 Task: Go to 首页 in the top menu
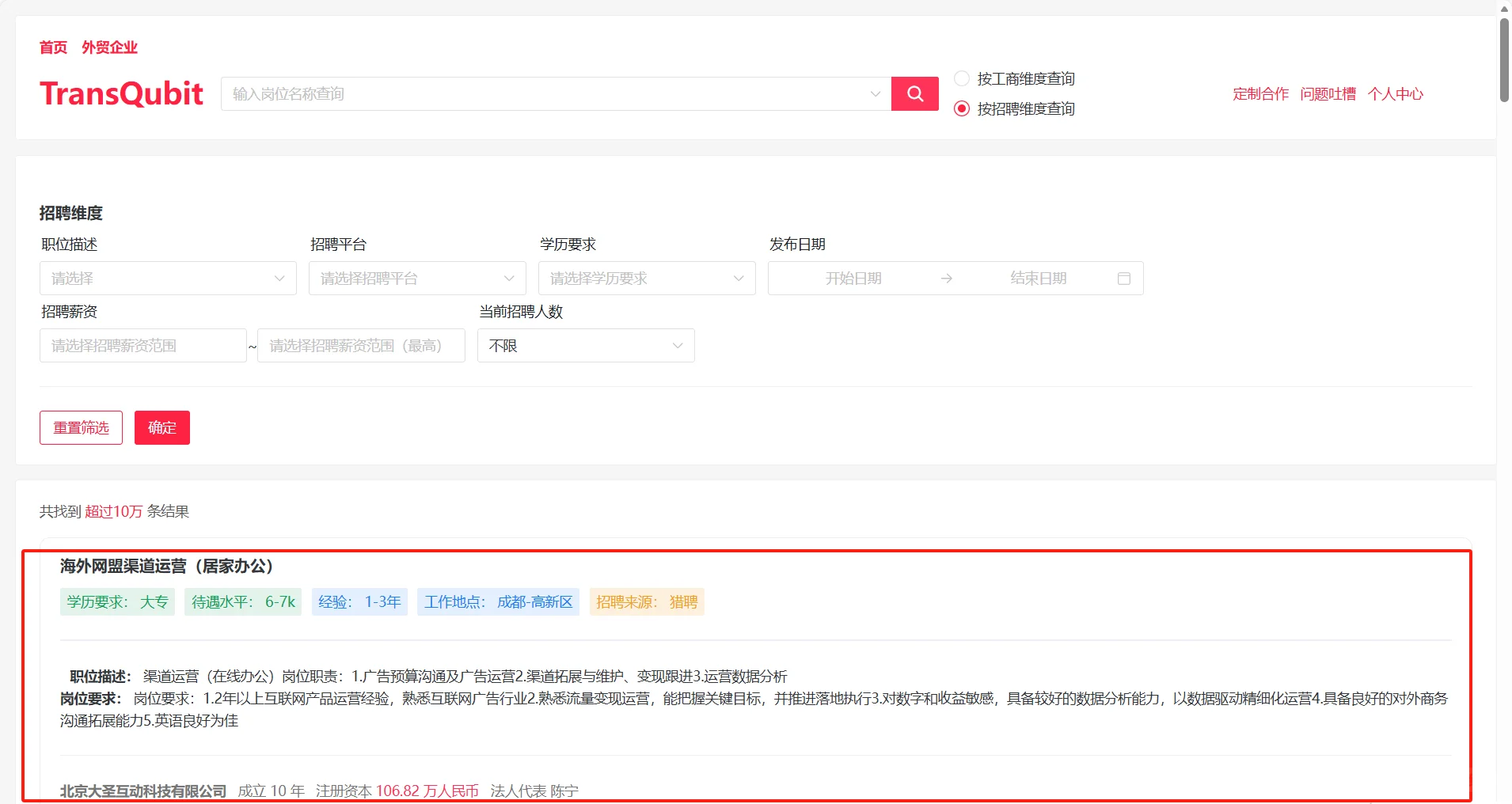click(x=52, y=47)
